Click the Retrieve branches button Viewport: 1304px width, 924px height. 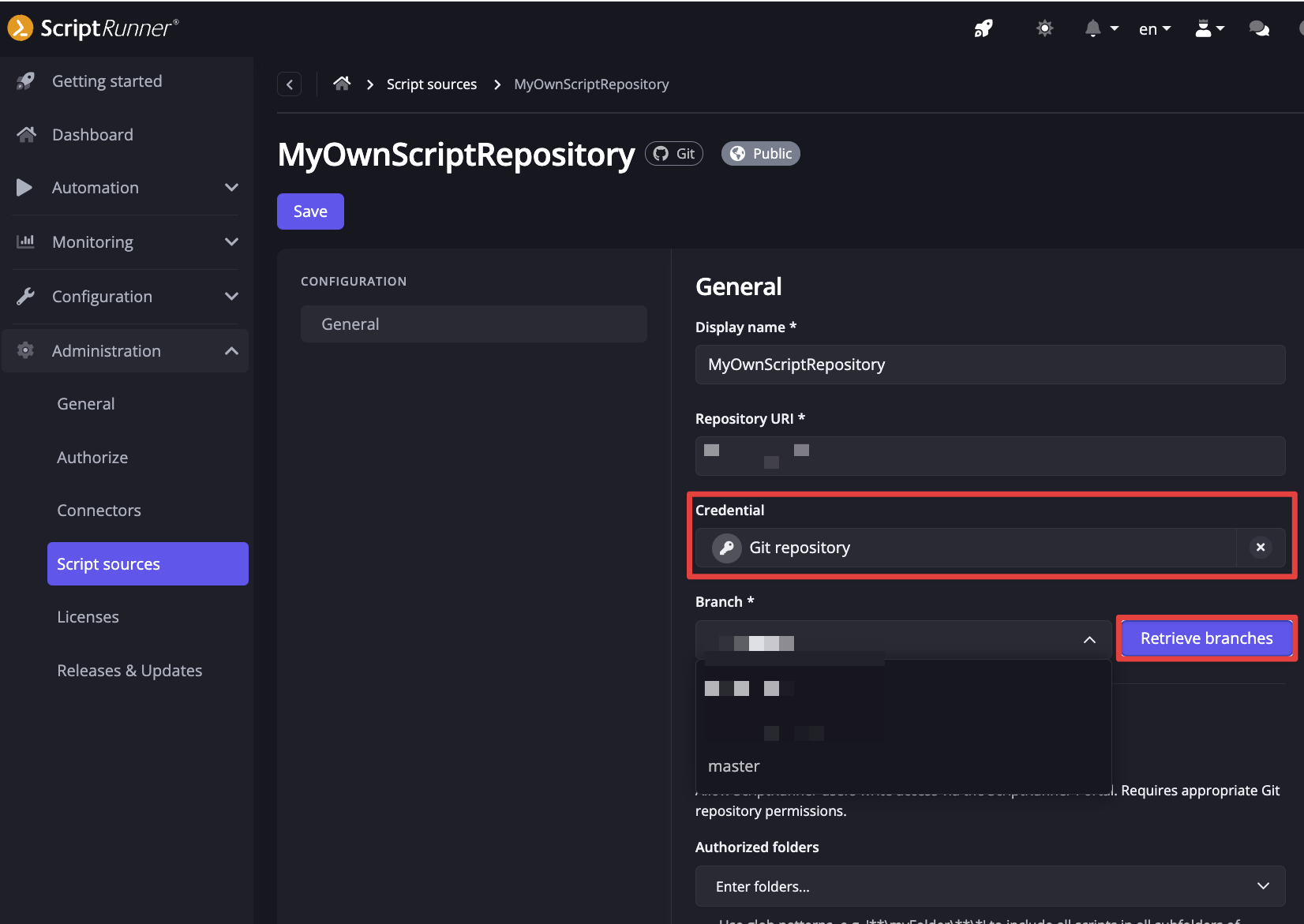(1205, 638)
